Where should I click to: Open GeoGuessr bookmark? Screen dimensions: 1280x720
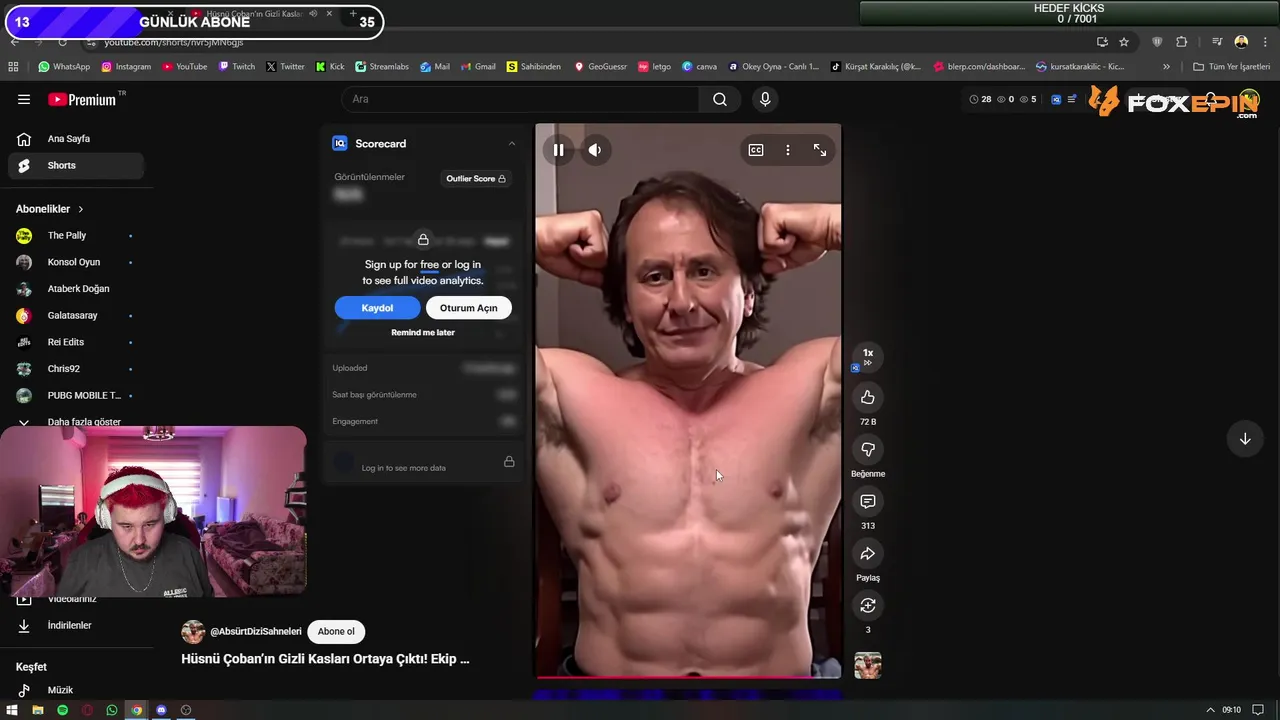(600, 67)
